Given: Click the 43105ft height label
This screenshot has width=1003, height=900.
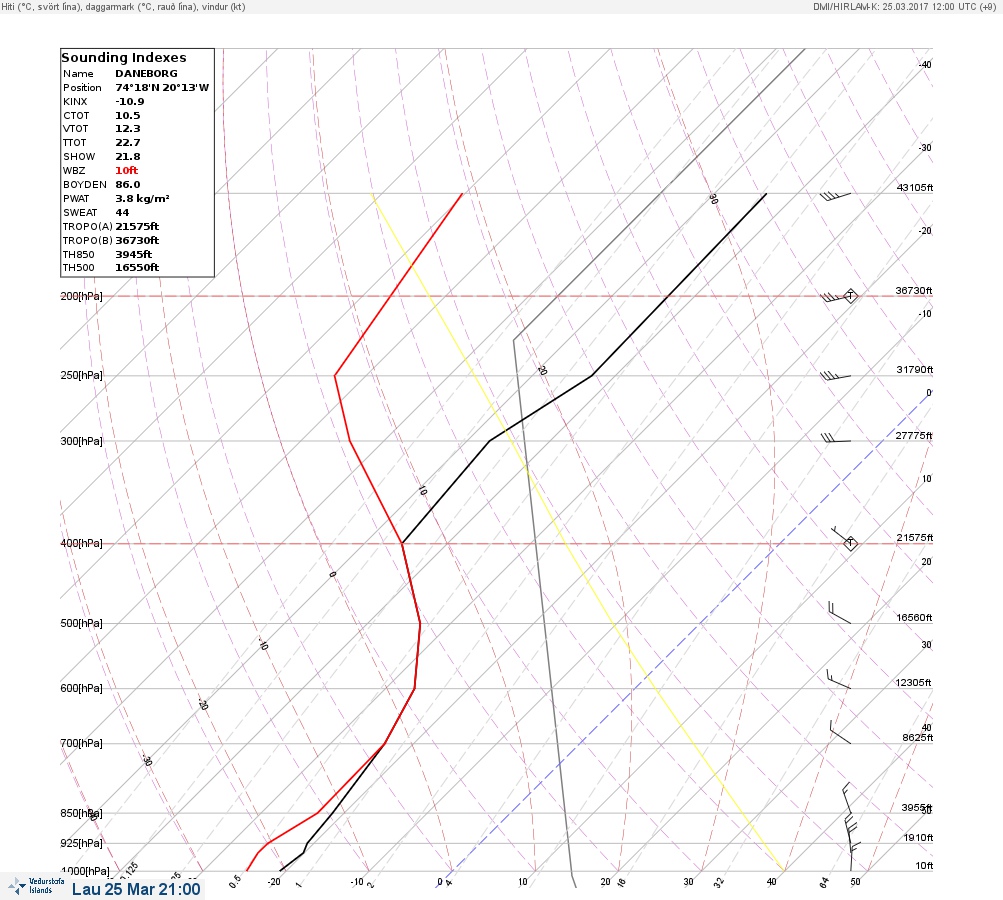Looking at the screenshot, I should point(915,187).
